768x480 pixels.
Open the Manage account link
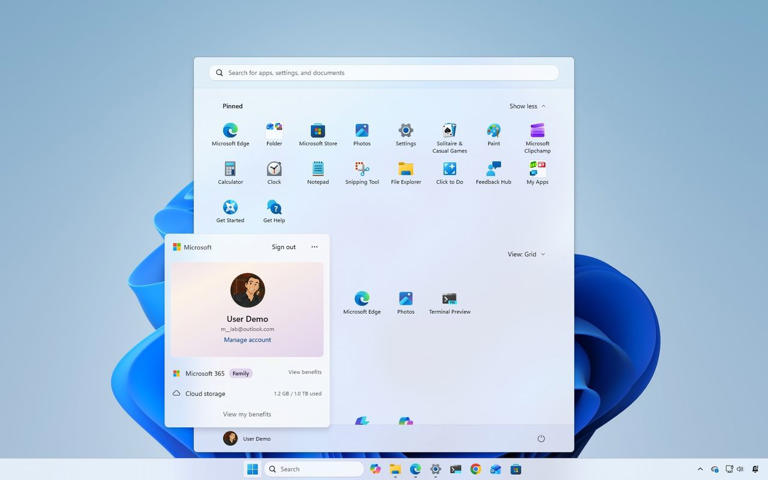247,339
